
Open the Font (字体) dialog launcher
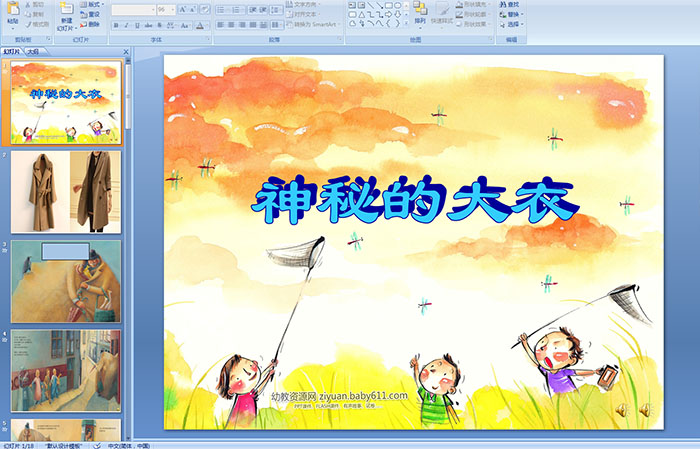pos(208,40)
